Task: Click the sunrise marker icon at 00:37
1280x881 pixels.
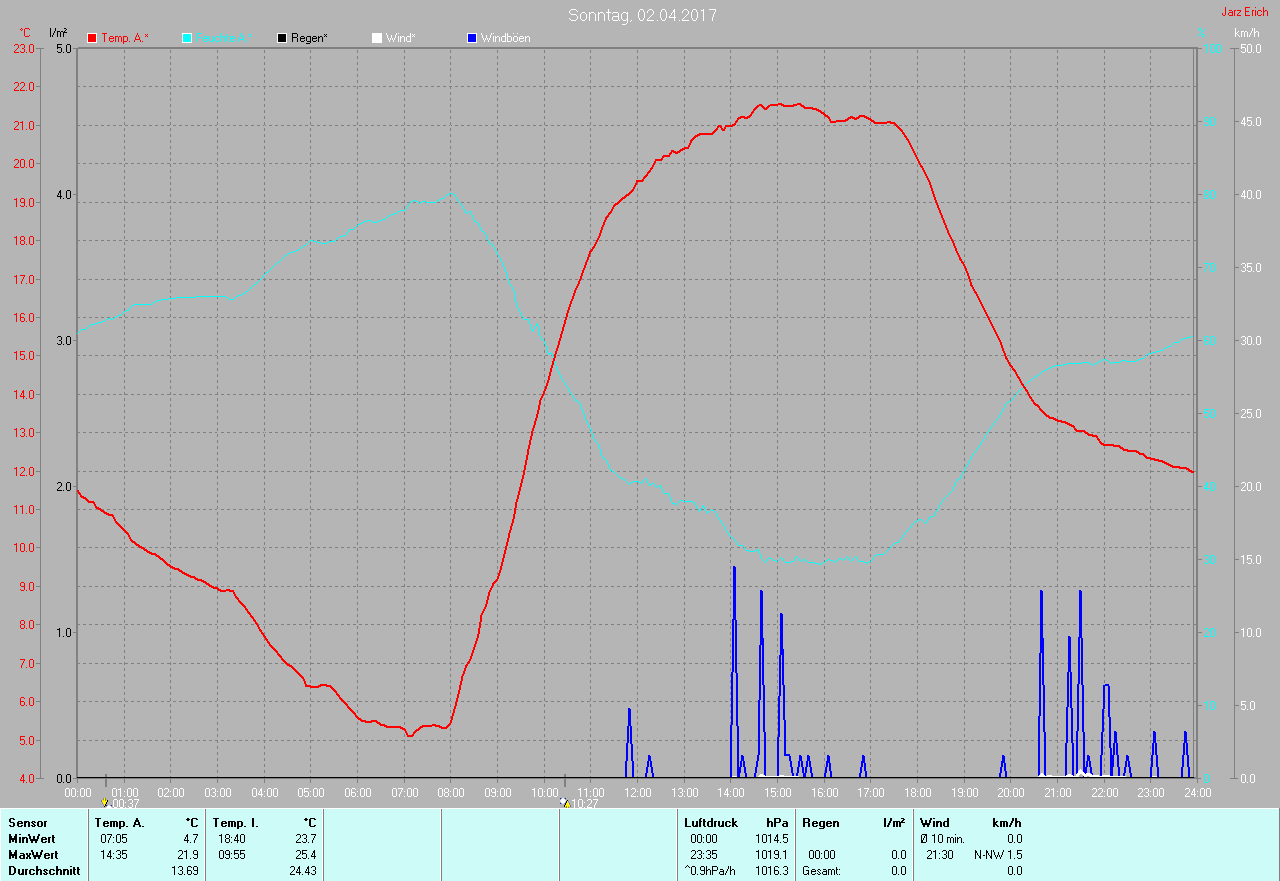Action: pos(105,803)
